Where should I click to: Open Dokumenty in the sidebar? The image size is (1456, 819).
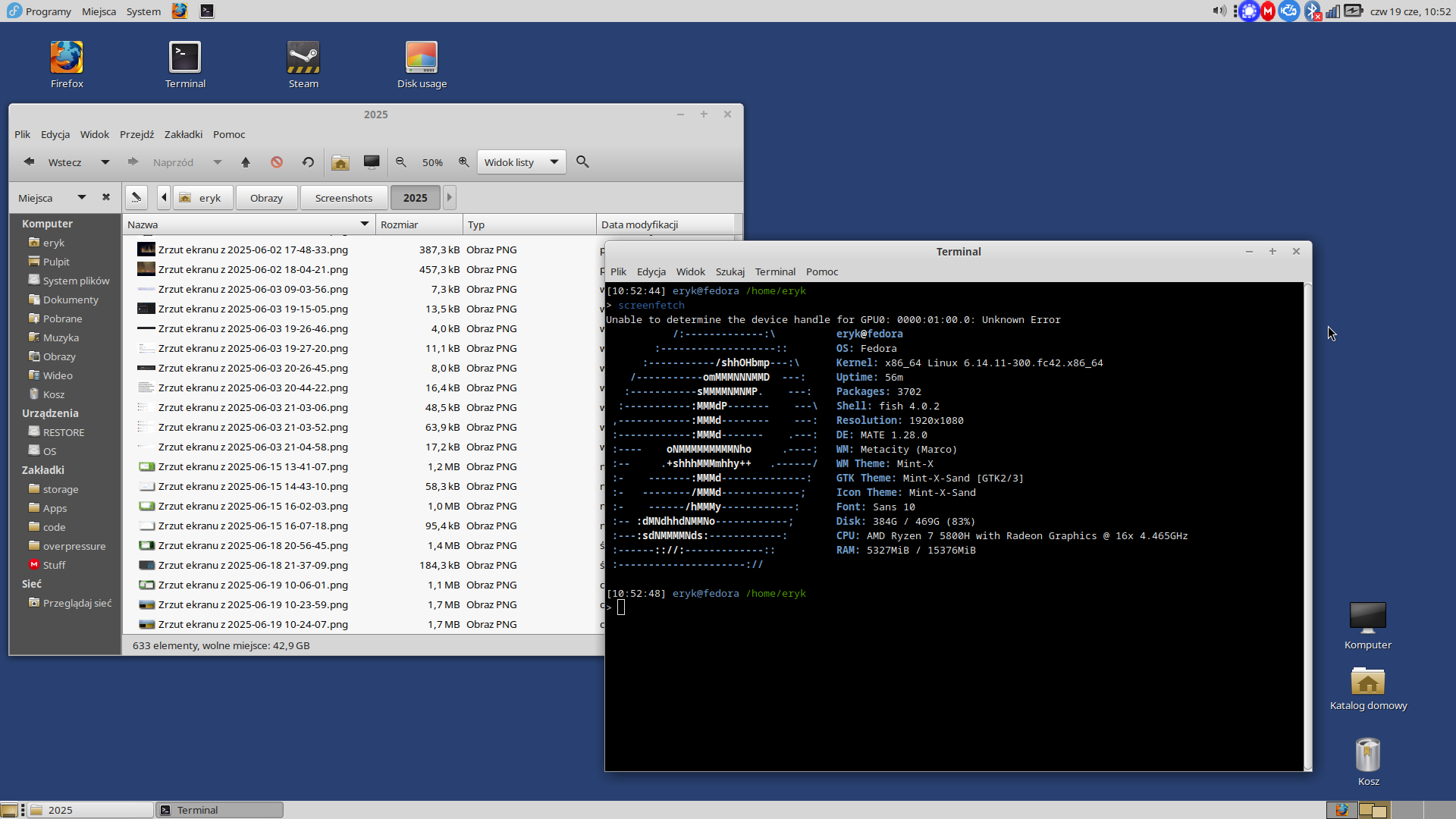(71, 300)
